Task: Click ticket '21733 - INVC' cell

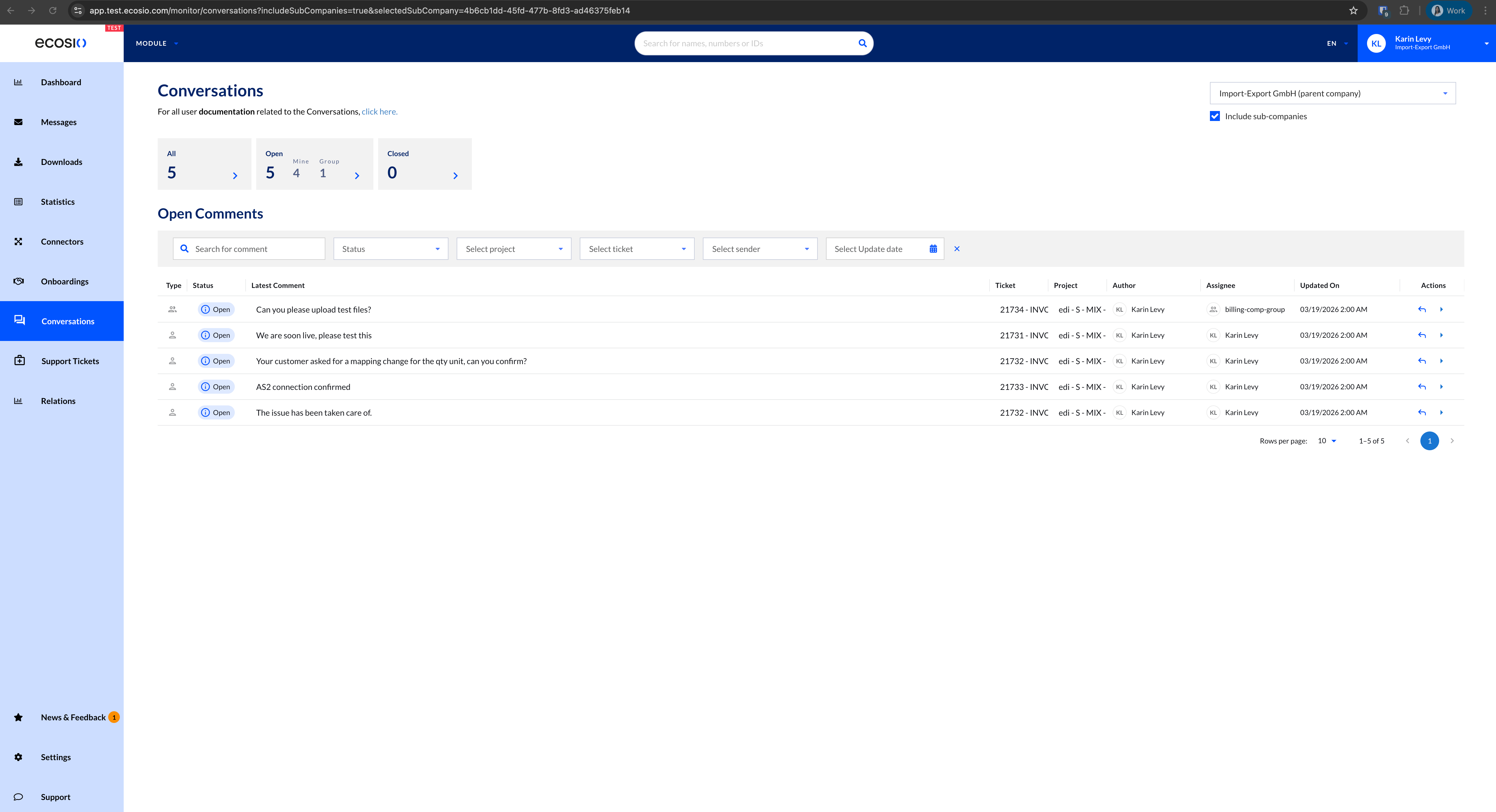Action: 1024,387
